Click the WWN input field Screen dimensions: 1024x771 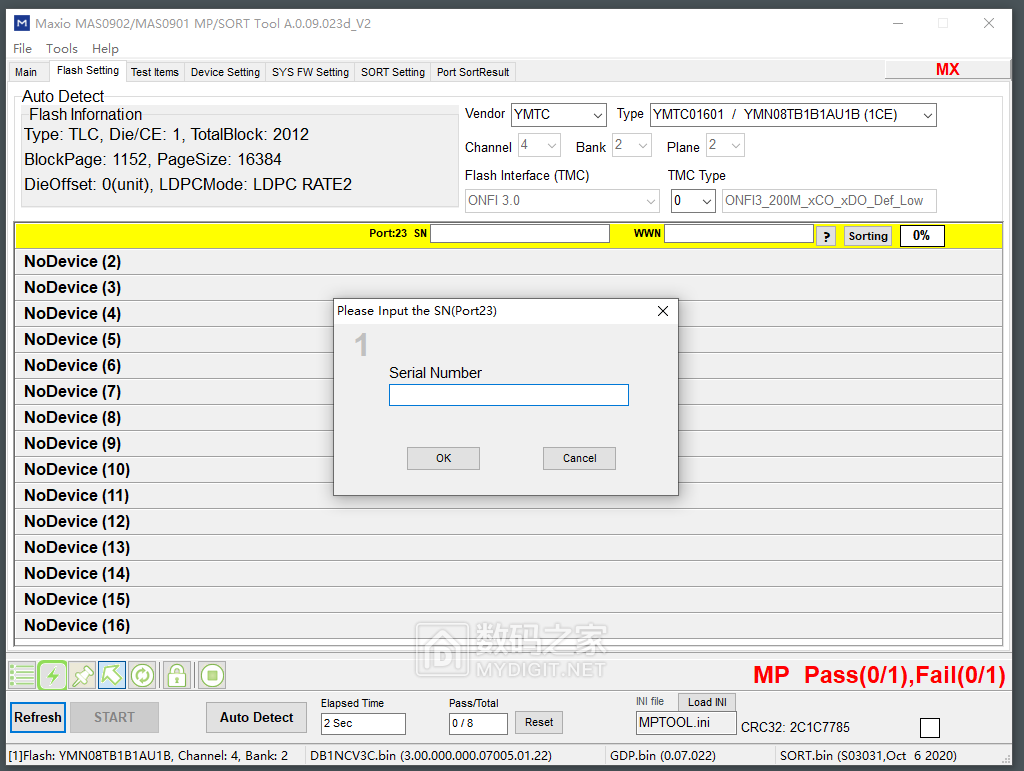click(739, 234)
